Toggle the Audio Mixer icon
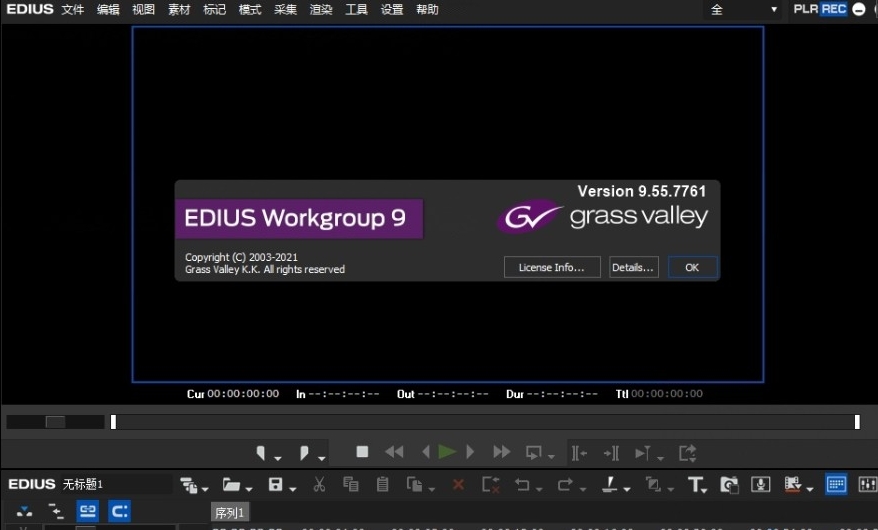 click(x=867, y=485)
